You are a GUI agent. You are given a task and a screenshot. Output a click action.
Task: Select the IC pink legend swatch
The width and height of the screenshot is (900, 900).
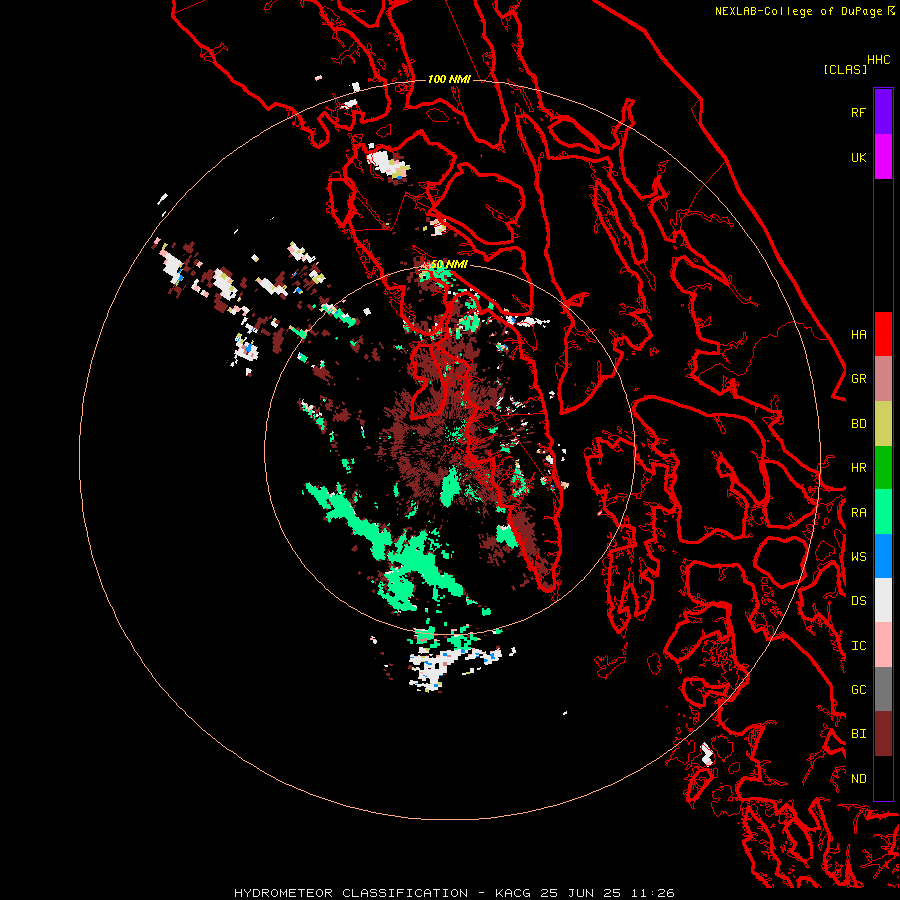pyautogui.click(x=883, y=645)
